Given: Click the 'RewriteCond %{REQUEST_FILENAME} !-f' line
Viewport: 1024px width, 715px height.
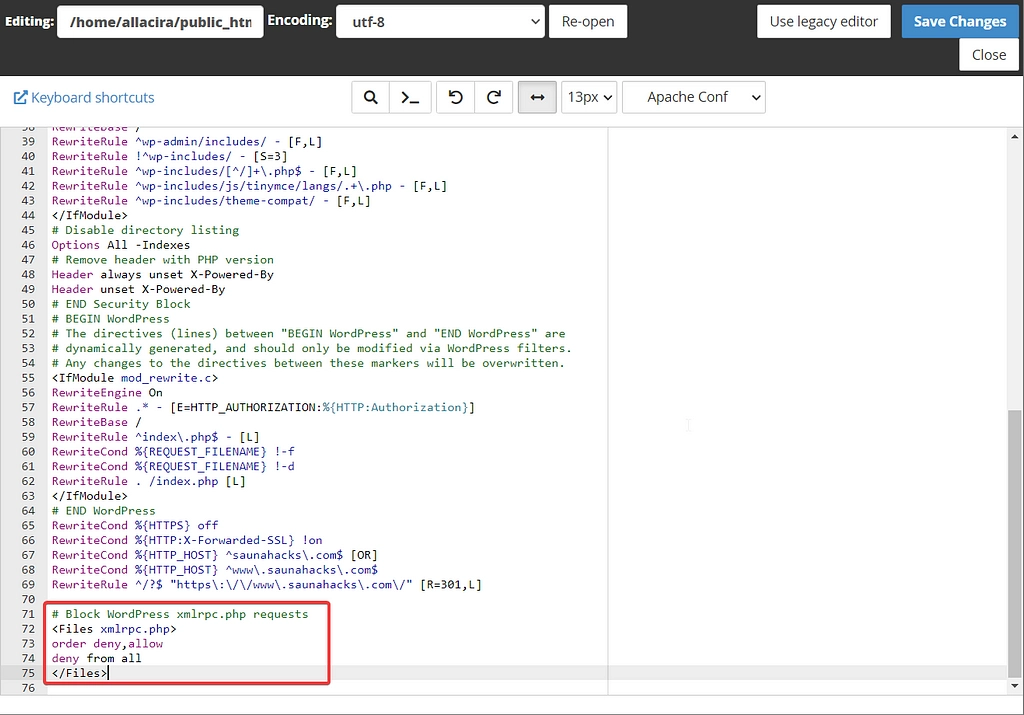Looking at the screenshot, I should point(173,451).
